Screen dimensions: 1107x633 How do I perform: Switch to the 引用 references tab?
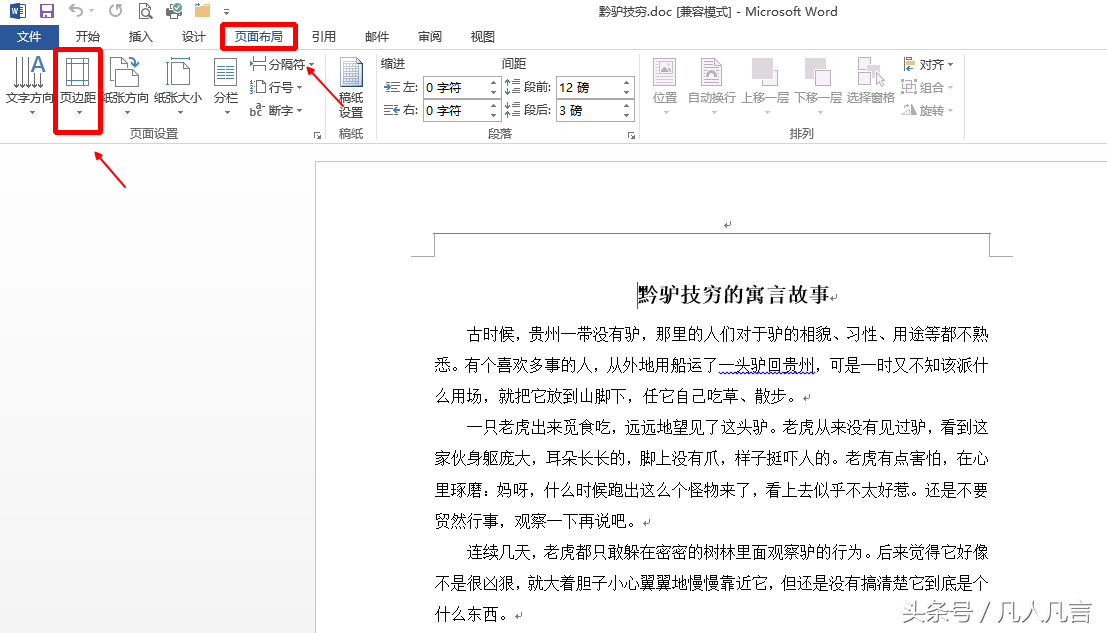click(x=324, y=37)
